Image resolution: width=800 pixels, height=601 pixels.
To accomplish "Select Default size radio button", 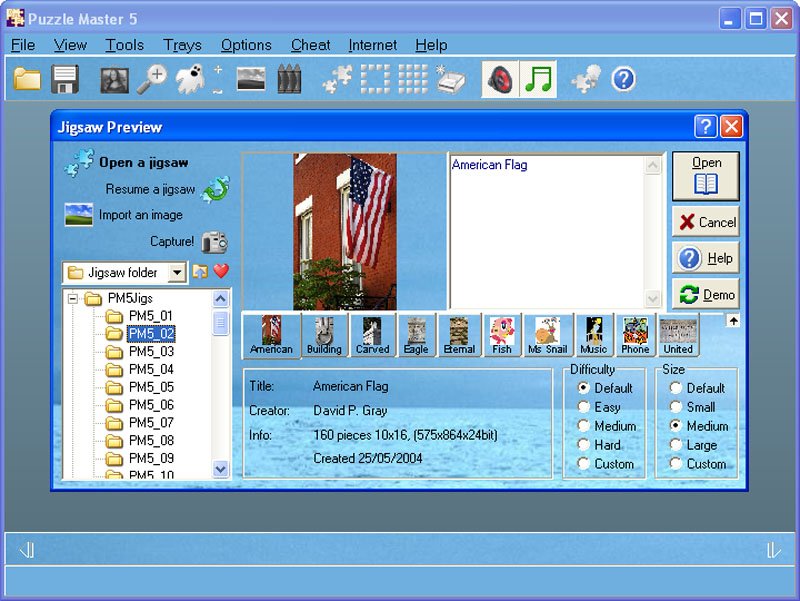I will tap(676, 388).
